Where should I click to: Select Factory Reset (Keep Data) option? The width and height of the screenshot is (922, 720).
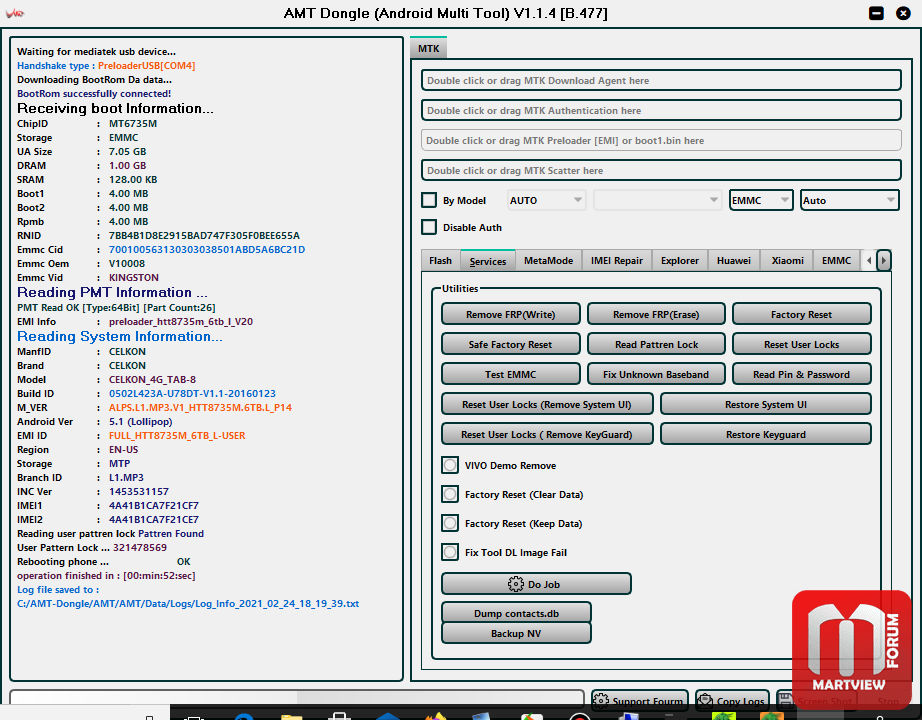pos(450,523)
